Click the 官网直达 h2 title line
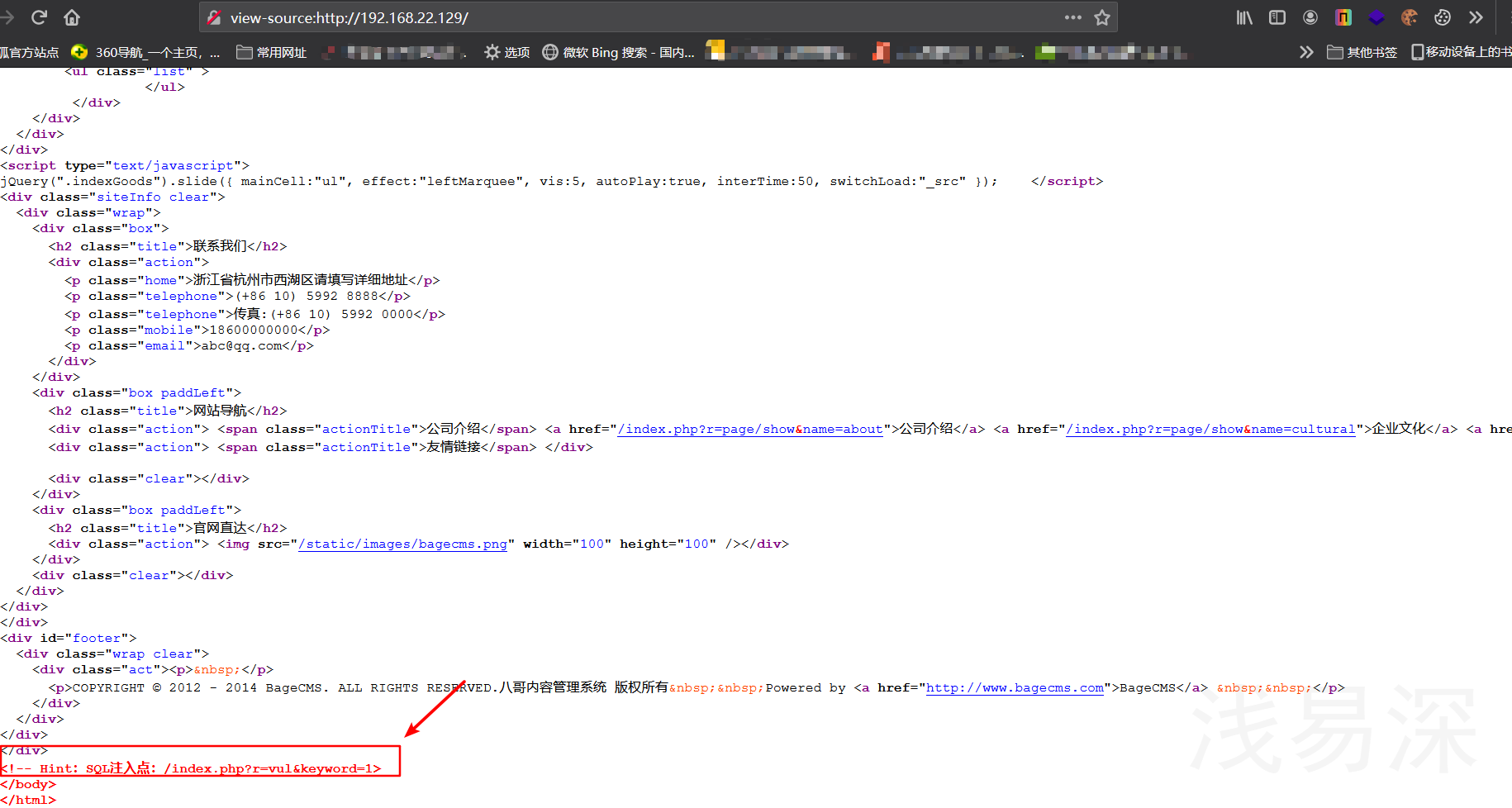Image resolution: width=1512 pixels, height=808 pixels. (168, 528)
